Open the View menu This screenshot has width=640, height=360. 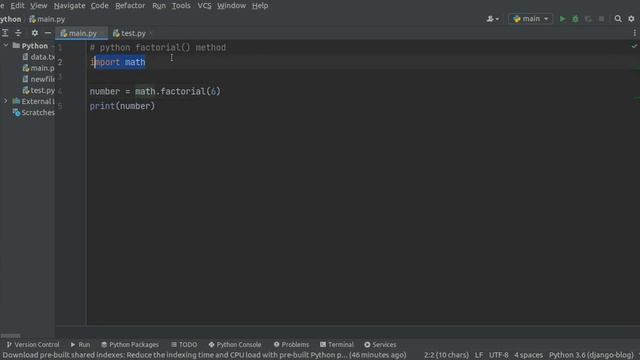(x=39, y=6)
